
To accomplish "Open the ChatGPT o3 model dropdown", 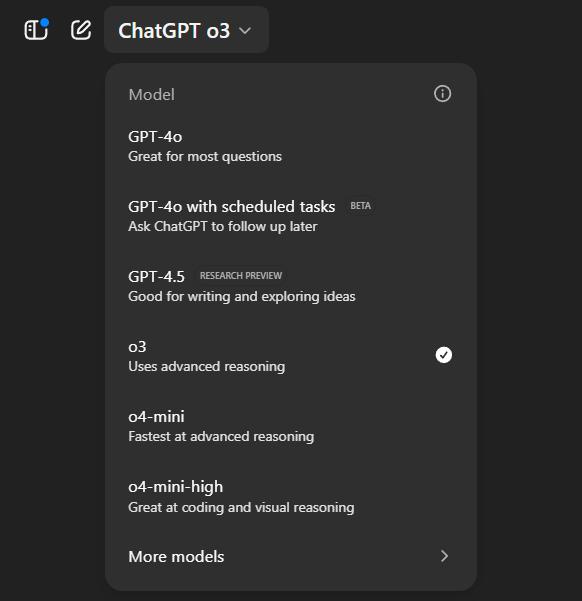I will coord(186,30).
